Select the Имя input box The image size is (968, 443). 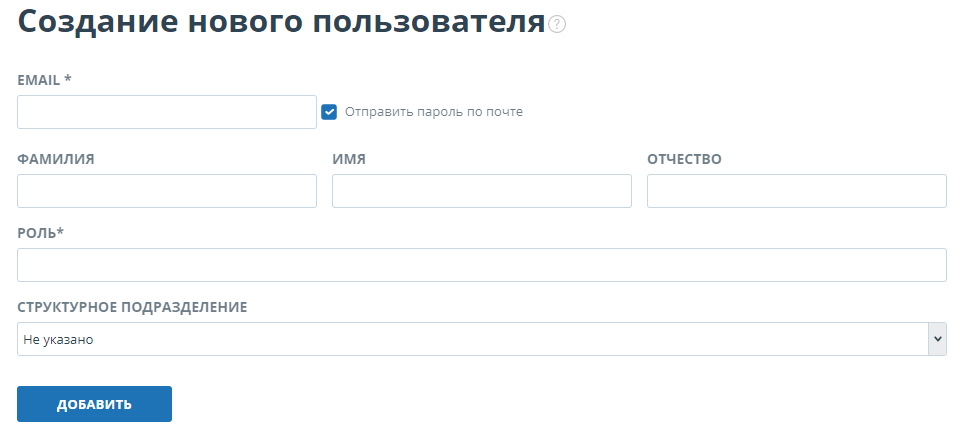481,191
